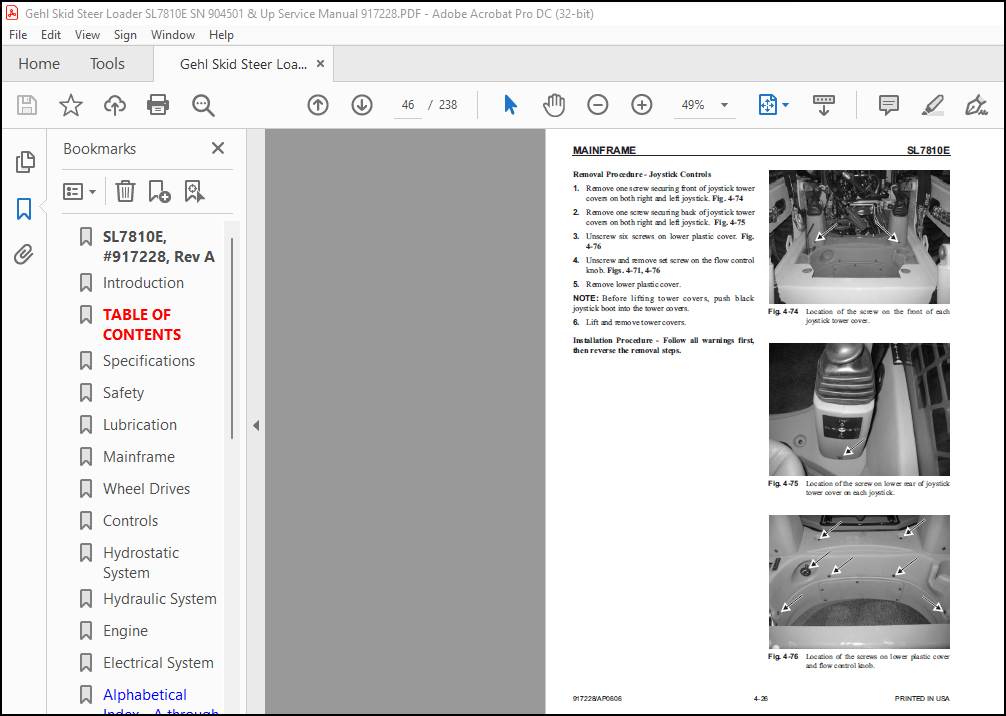Click the scrolling mode icon
The image size is (1006, 716).
[824, 105]
